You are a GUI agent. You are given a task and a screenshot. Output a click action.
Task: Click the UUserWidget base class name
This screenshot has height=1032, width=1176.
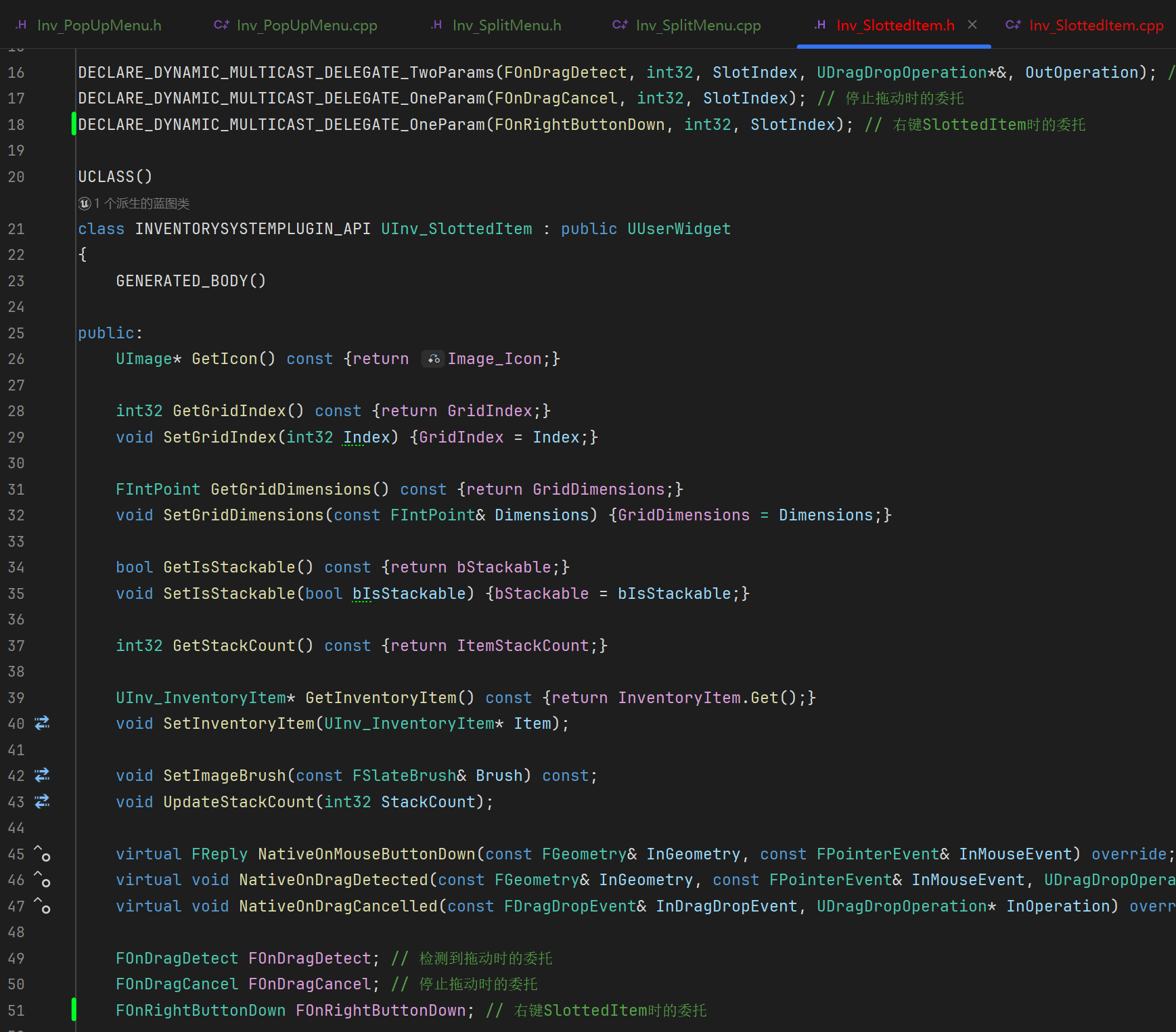pyautogui.click(x=679, y=229)
